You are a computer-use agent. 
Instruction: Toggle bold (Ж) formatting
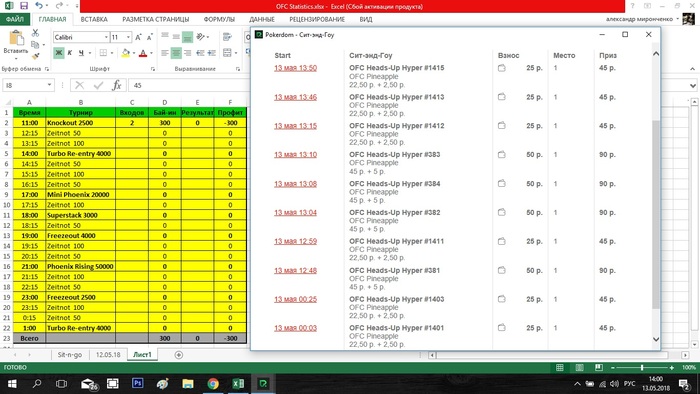tap(58, 53)
